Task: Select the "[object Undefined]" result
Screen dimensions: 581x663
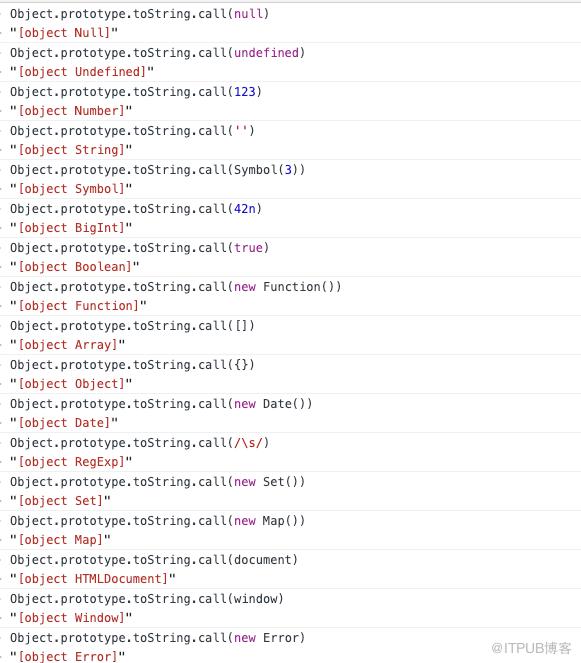Action: point(82,72)
